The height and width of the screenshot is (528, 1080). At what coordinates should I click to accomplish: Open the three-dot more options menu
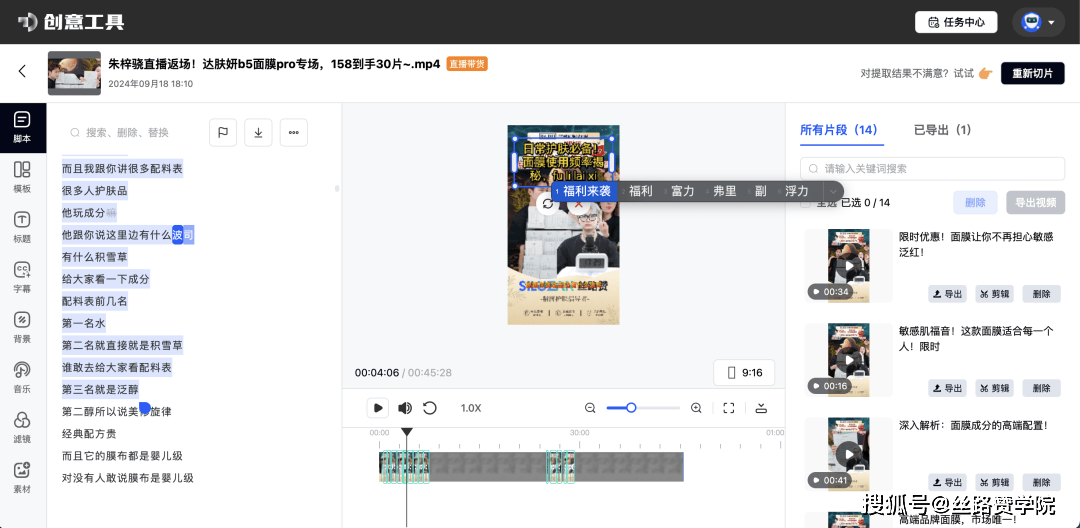293,132
